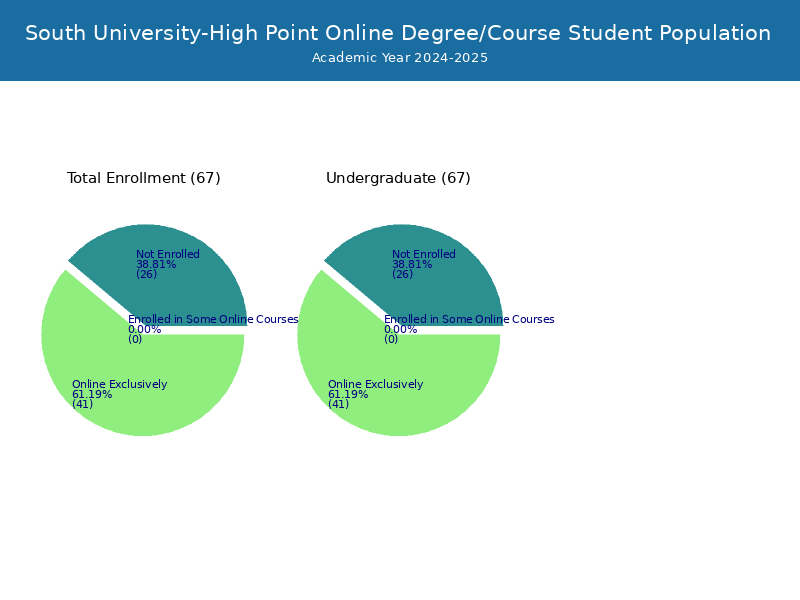The image size is (800, 600).
Task: Click the (41) count value on right chart
Action: [x=338, y=404]
